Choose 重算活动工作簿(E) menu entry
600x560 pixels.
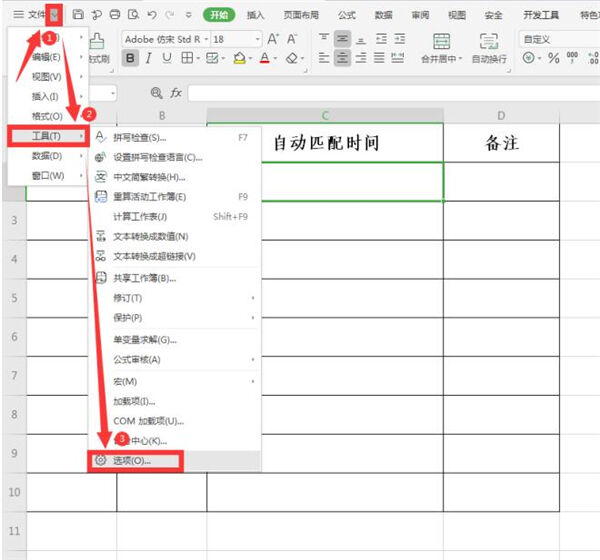(175, 197)
